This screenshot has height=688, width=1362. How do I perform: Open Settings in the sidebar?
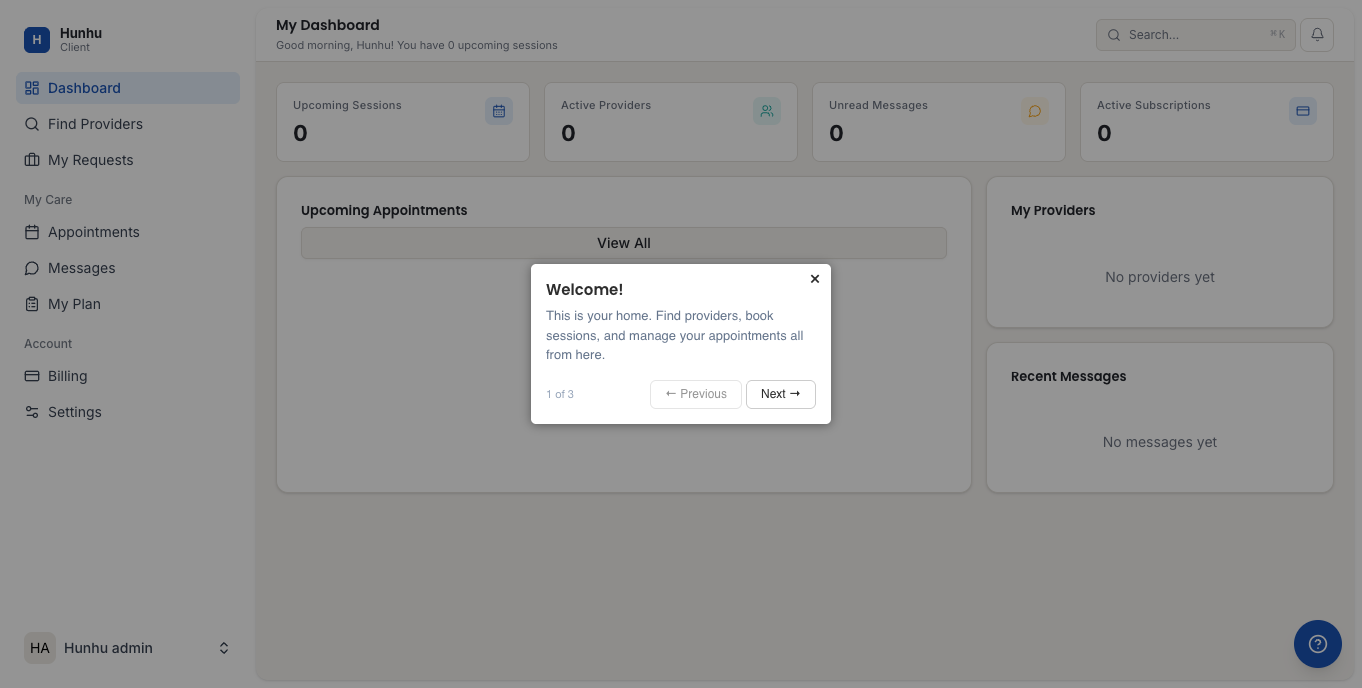(128, 412)
